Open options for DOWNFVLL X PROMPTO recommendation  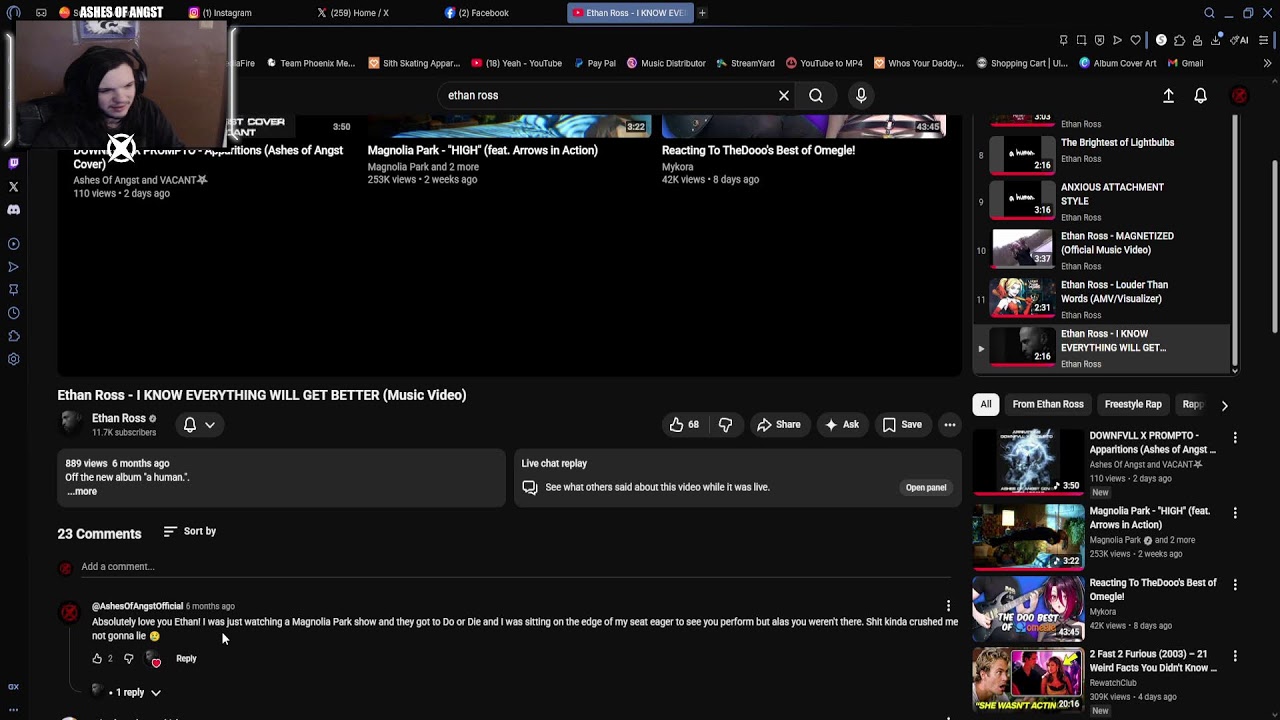pyautogui.click(x=1235, y=438)
